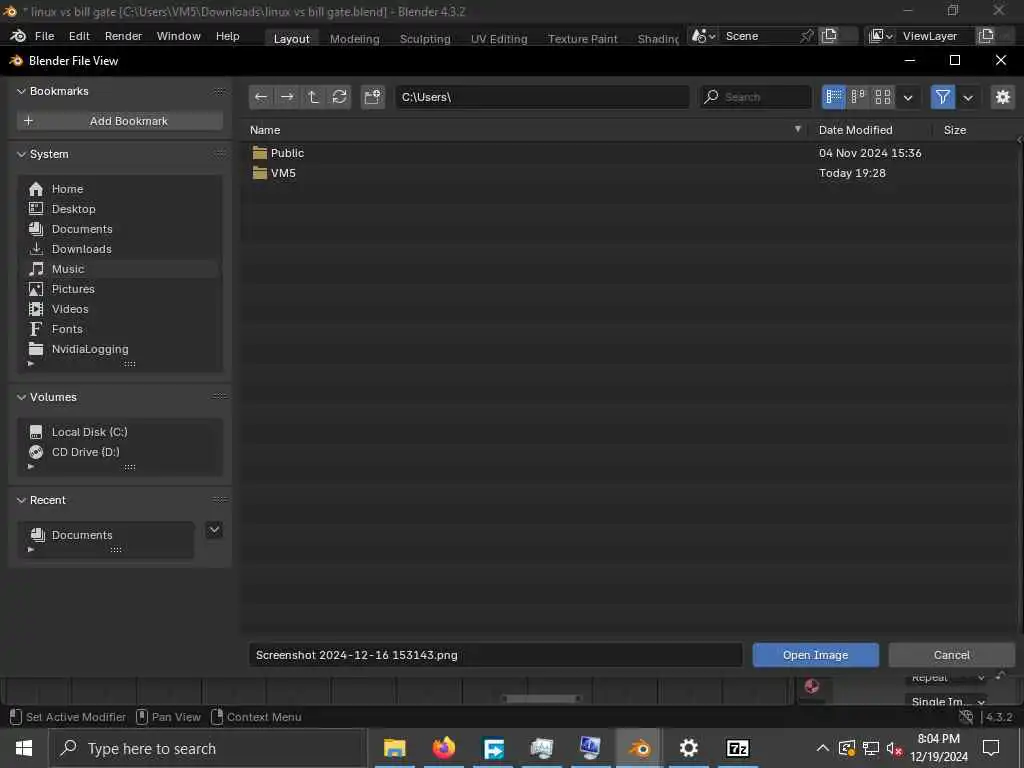This screenshot has width=1024, height=768.
Task: Collapse the Recent panel
Action: click(x=41, y=500)
